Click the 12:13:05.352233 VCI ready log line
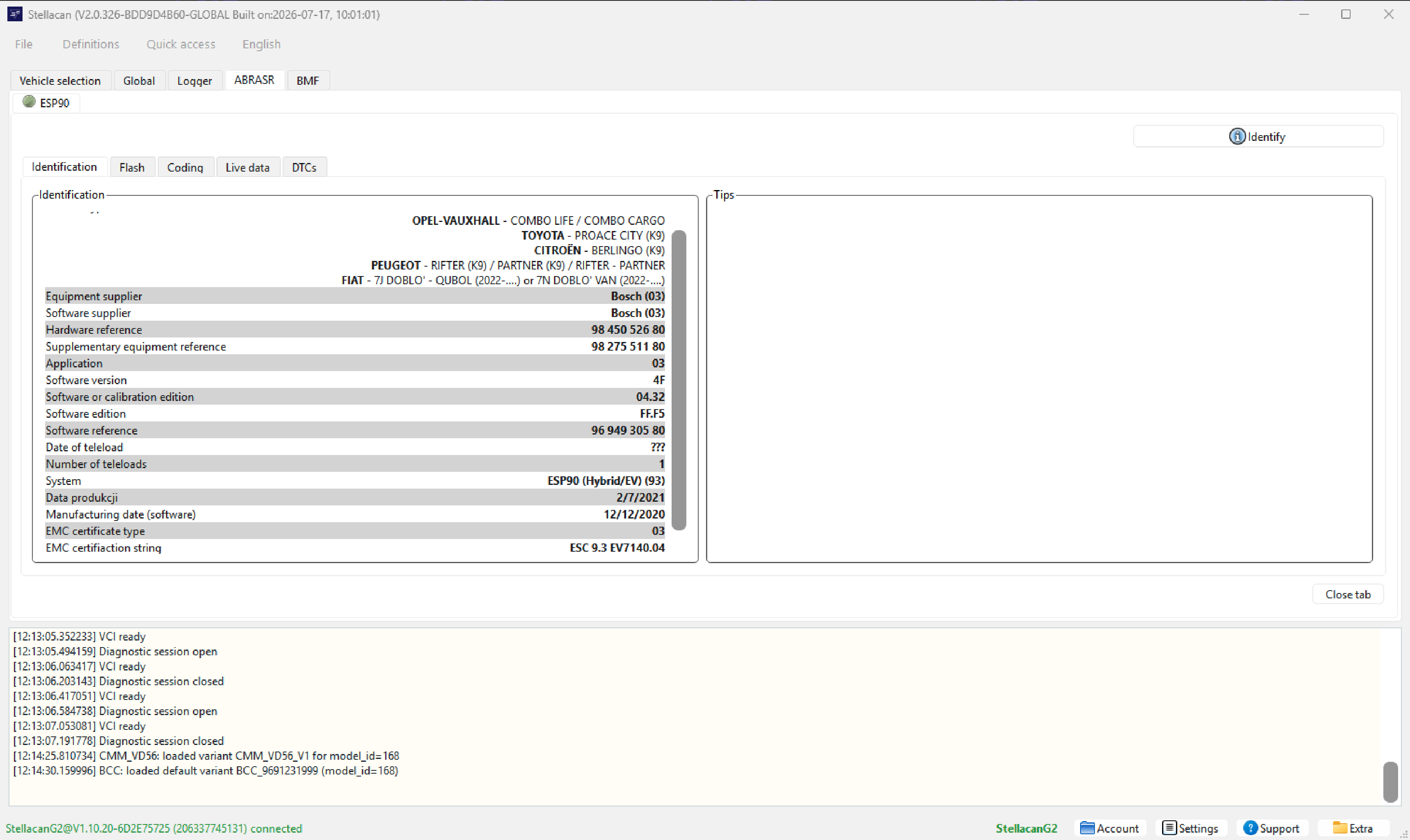 [79, 637]
